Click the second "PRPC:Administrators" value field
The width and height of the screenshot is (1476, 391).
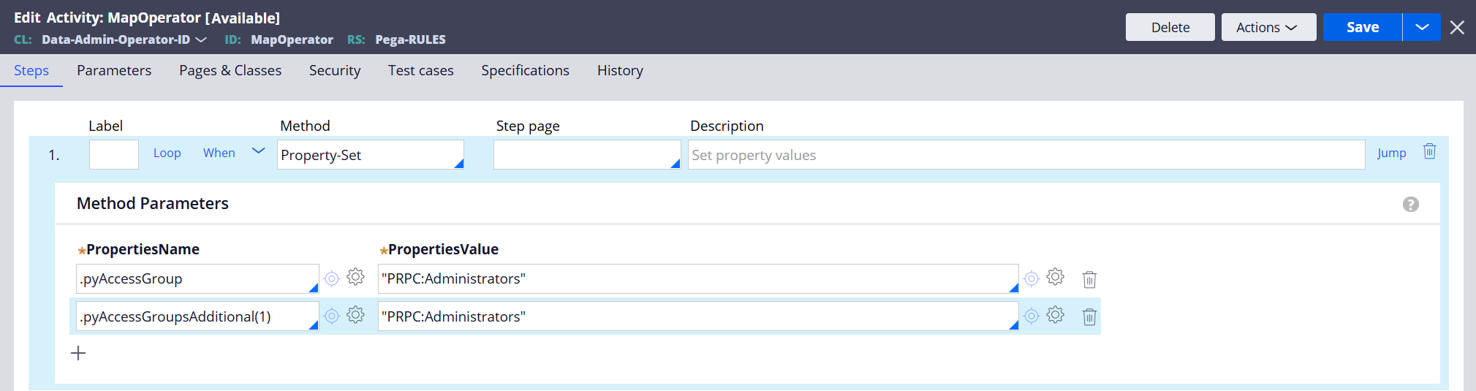pos(698,316)
